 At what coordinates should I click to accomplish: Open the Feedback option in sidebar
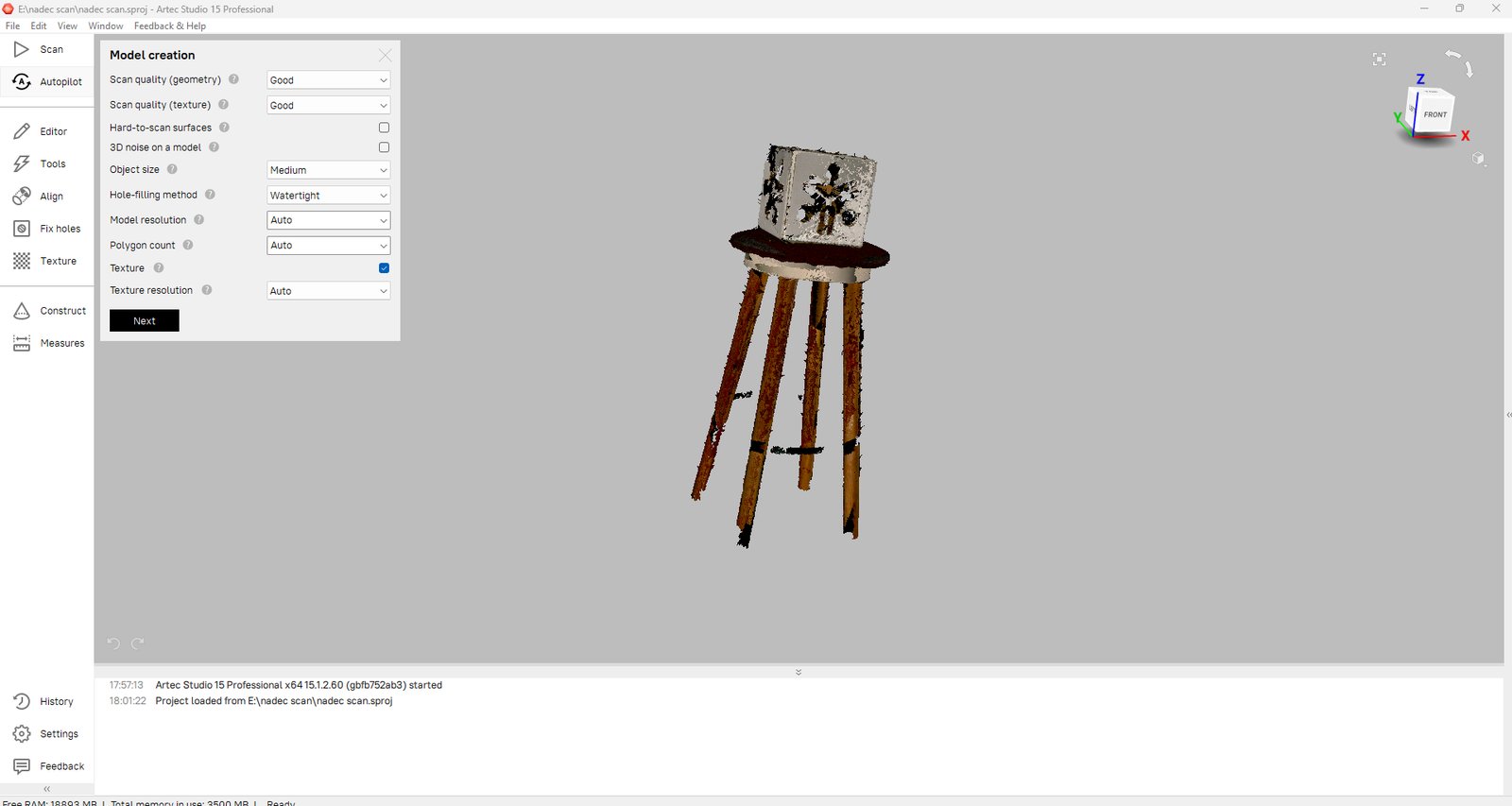pyautogui.click(x=46, y=766)
